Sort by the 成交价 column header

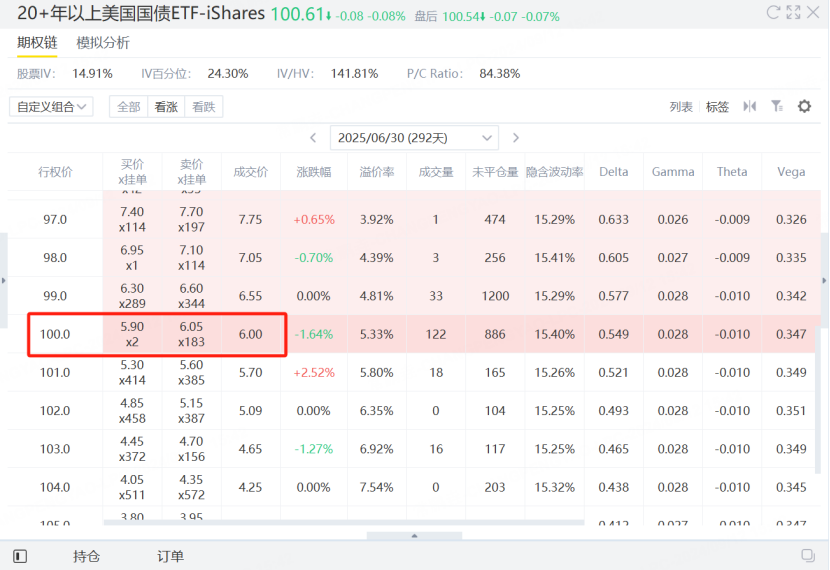[x=251, y=172]
